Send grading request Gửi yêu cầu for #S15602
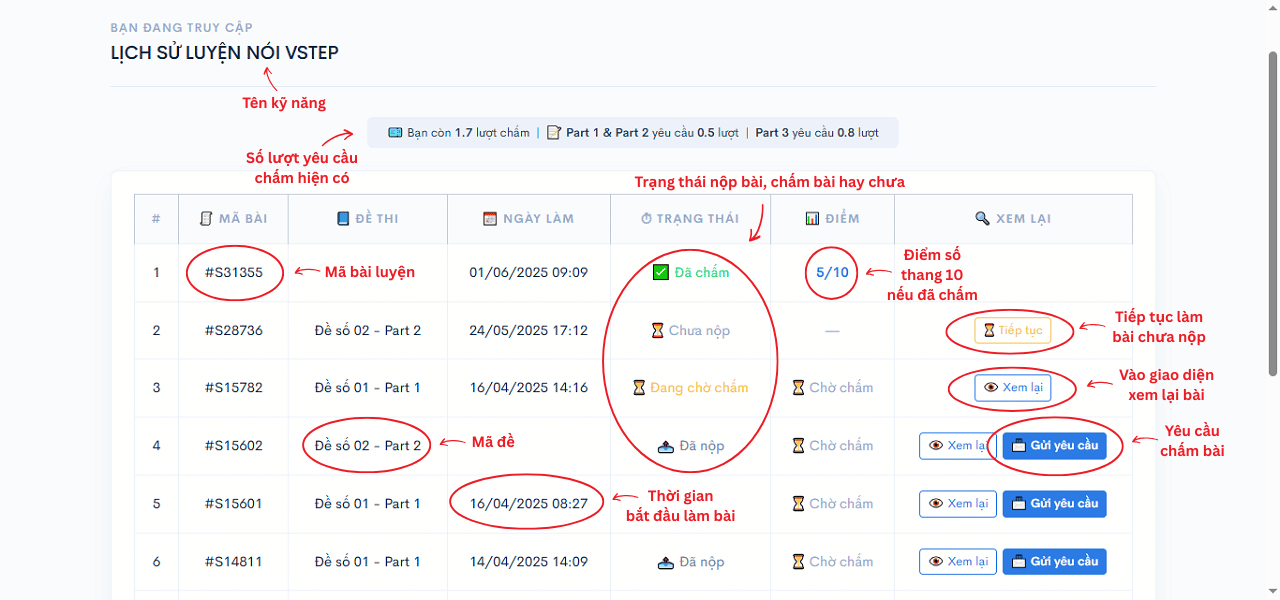 pyautogui.click(x=1054, y=445)
